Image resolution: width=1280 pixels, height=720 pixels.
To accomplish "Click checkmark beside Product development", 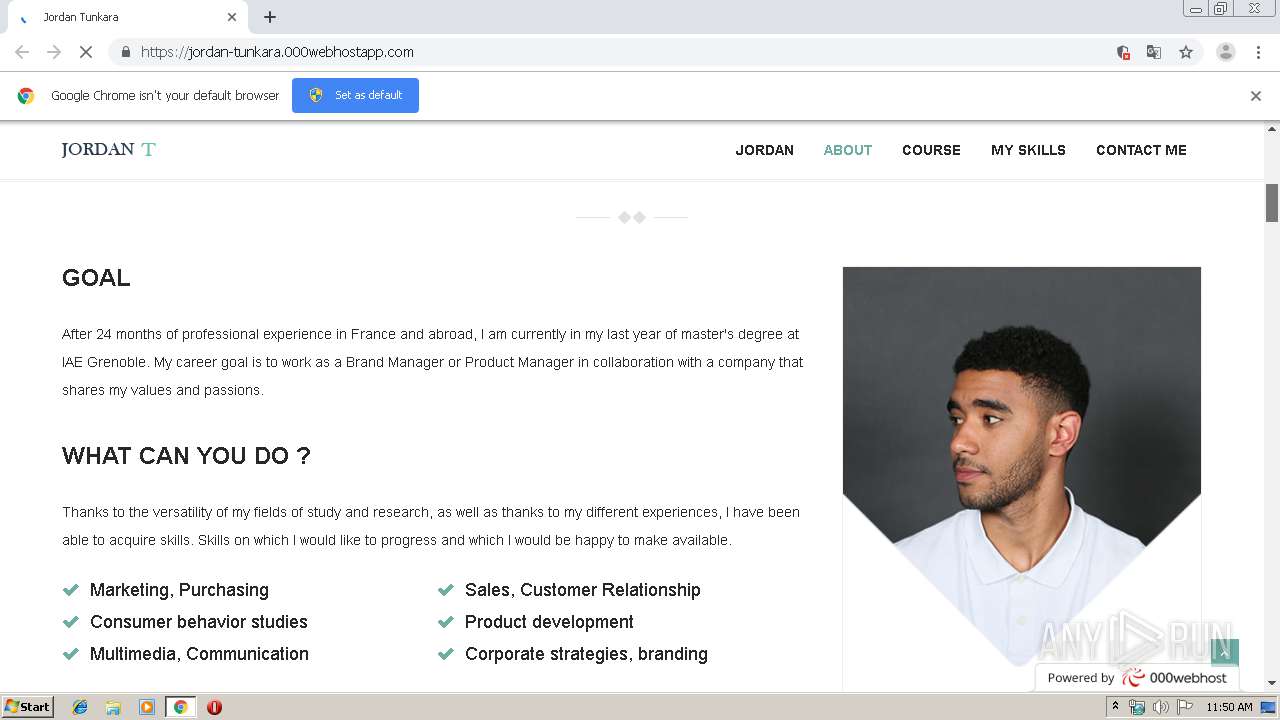I will point(446,622).
